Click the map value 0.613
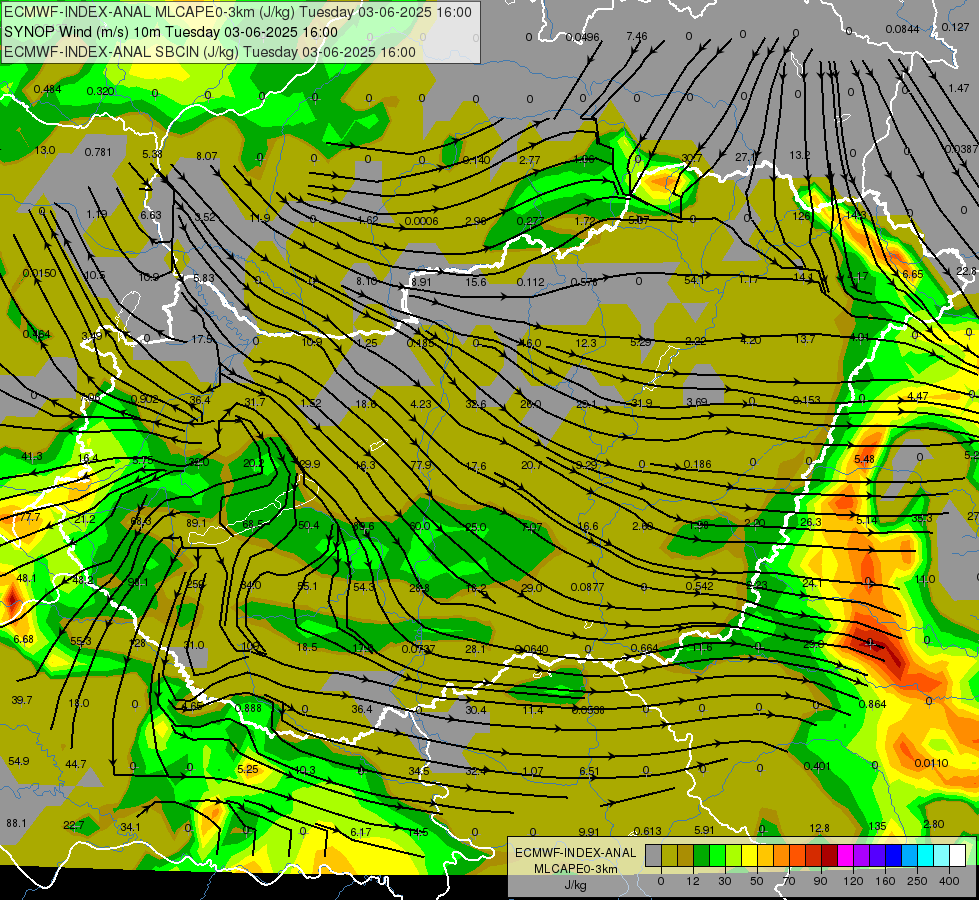979x900 pixels. (x=647, y=831)
